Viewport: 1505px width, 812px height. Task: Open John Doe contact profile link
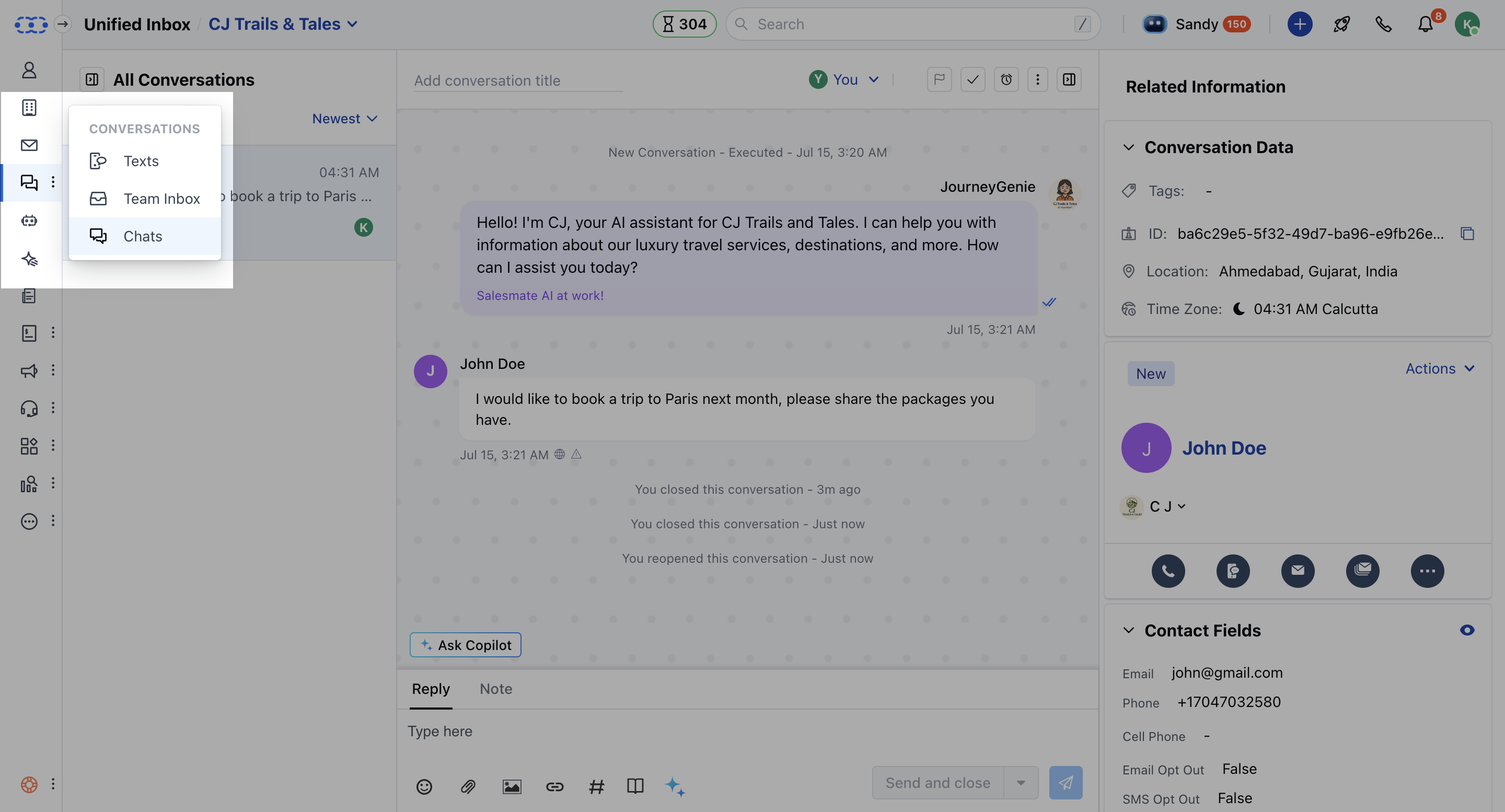[1224, 447]
